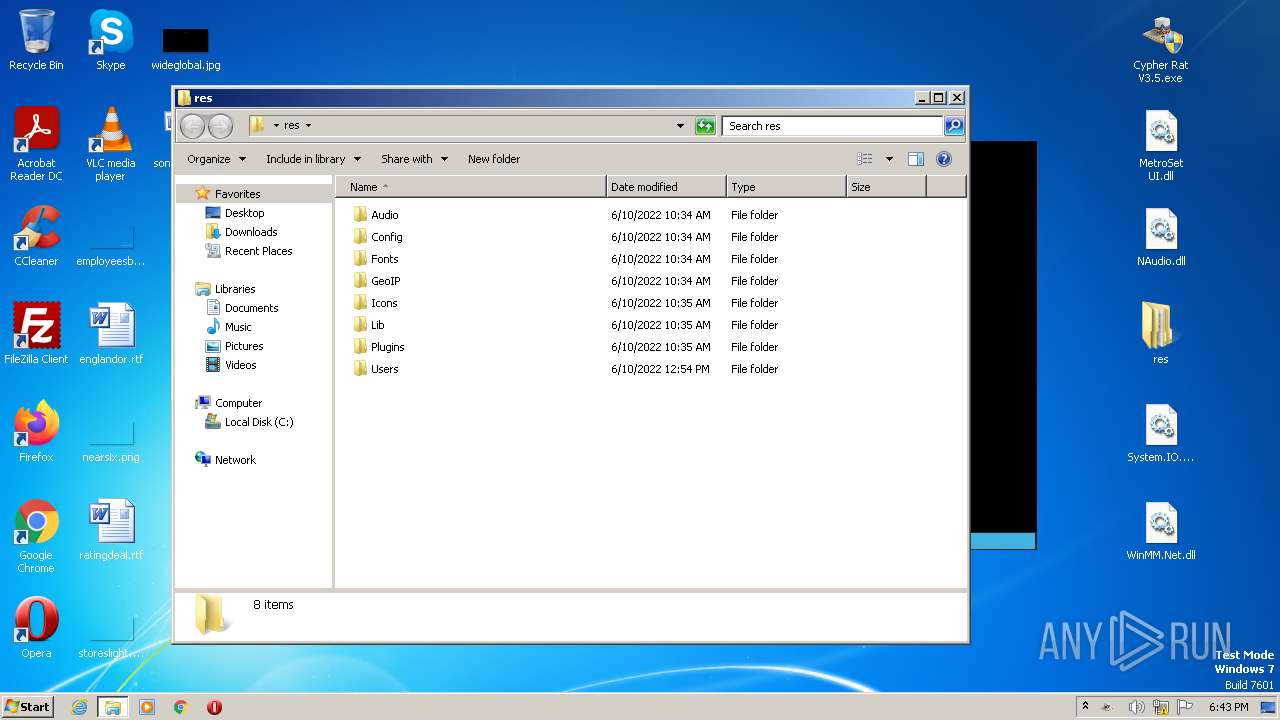Select the VLC media player shortcut

[x=110, y=145]
